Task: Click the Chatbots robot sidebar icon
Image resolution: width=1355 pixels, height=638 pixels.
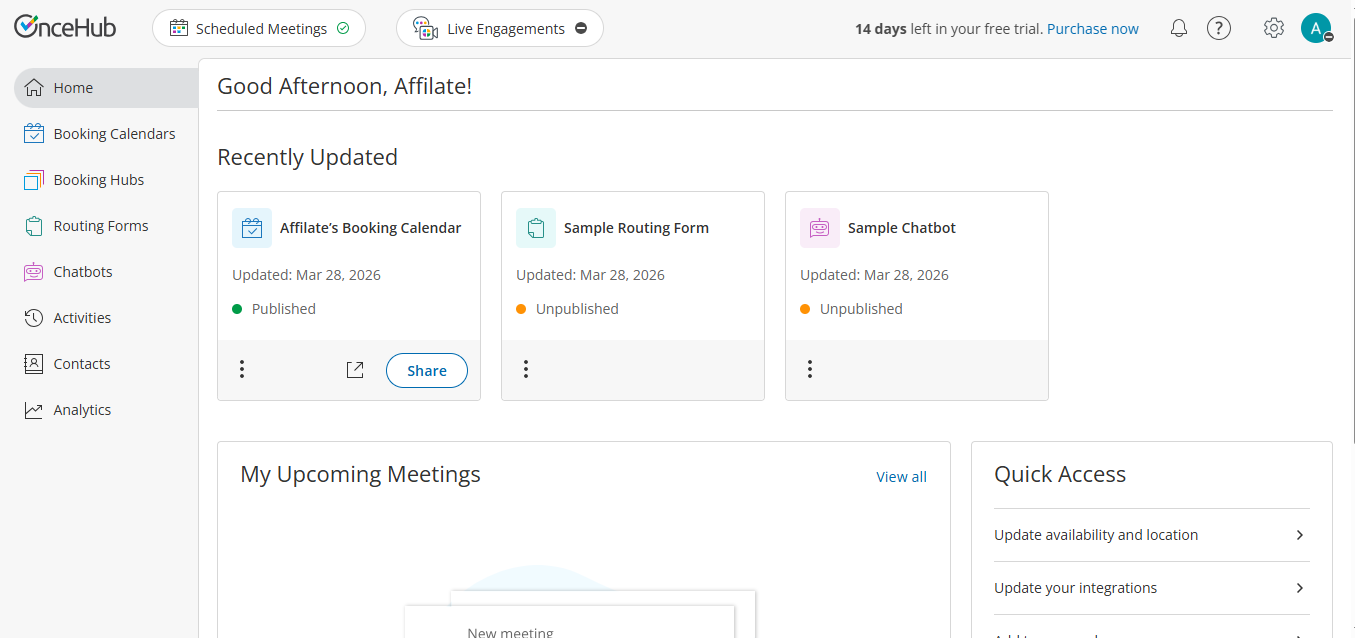Action: click(x=34, y=272)
